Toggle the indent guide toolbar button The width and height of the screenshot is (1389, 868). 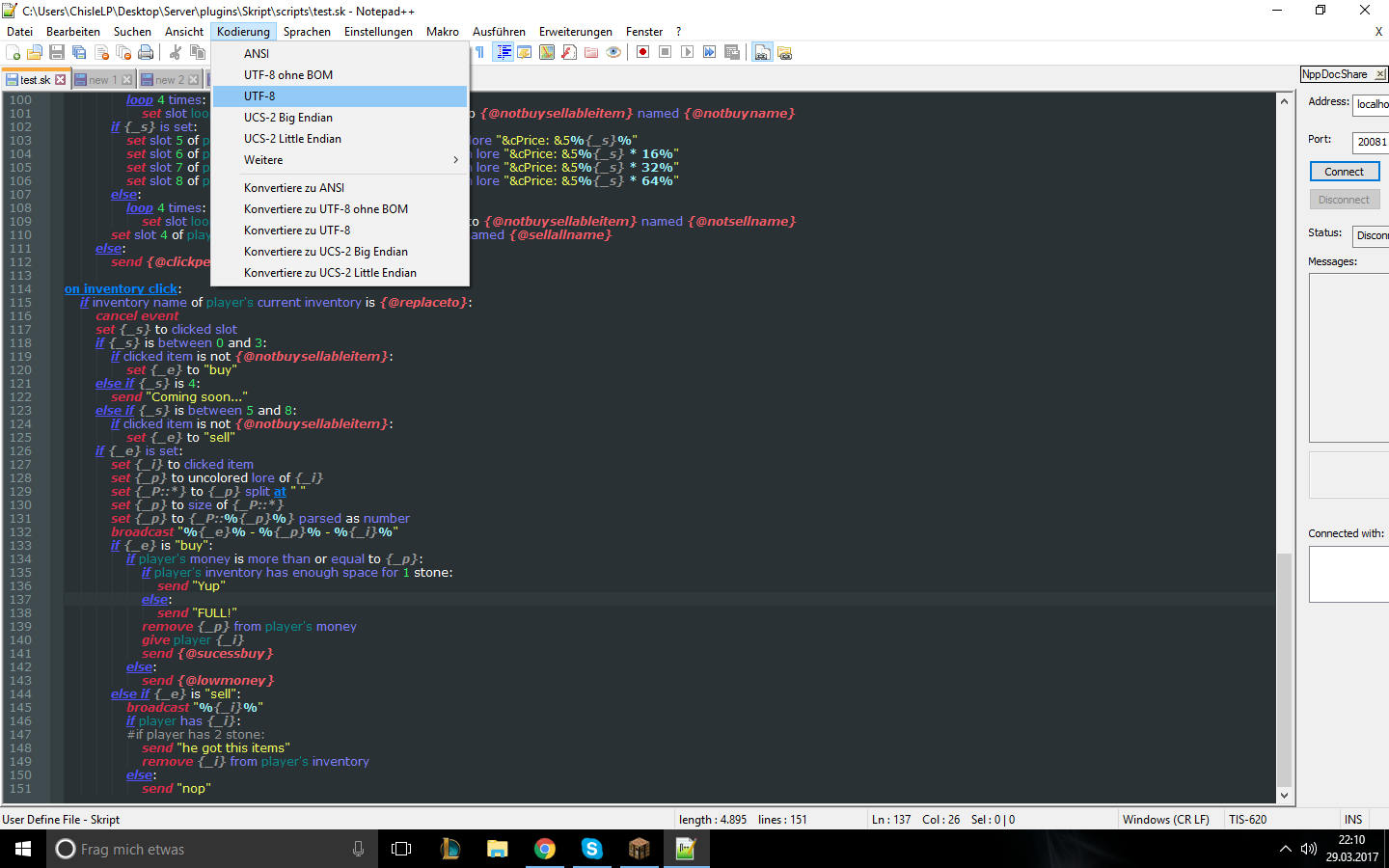[x=504, y=53]
